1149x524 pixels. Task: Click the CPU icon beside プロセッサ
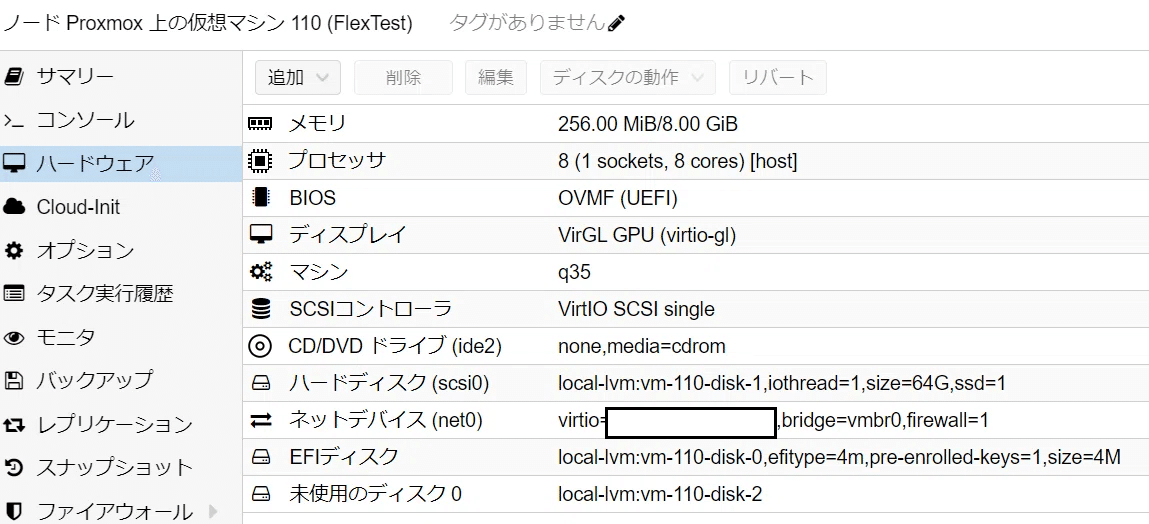tap(260, 161)
